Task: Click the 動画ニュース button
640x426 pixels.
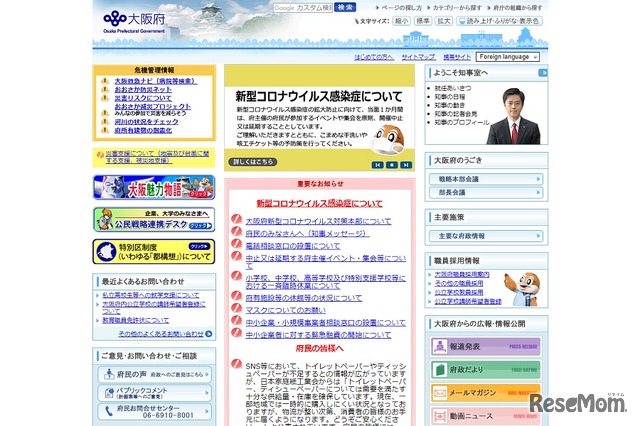Action: pyautogui.click(x=486, y=416)
